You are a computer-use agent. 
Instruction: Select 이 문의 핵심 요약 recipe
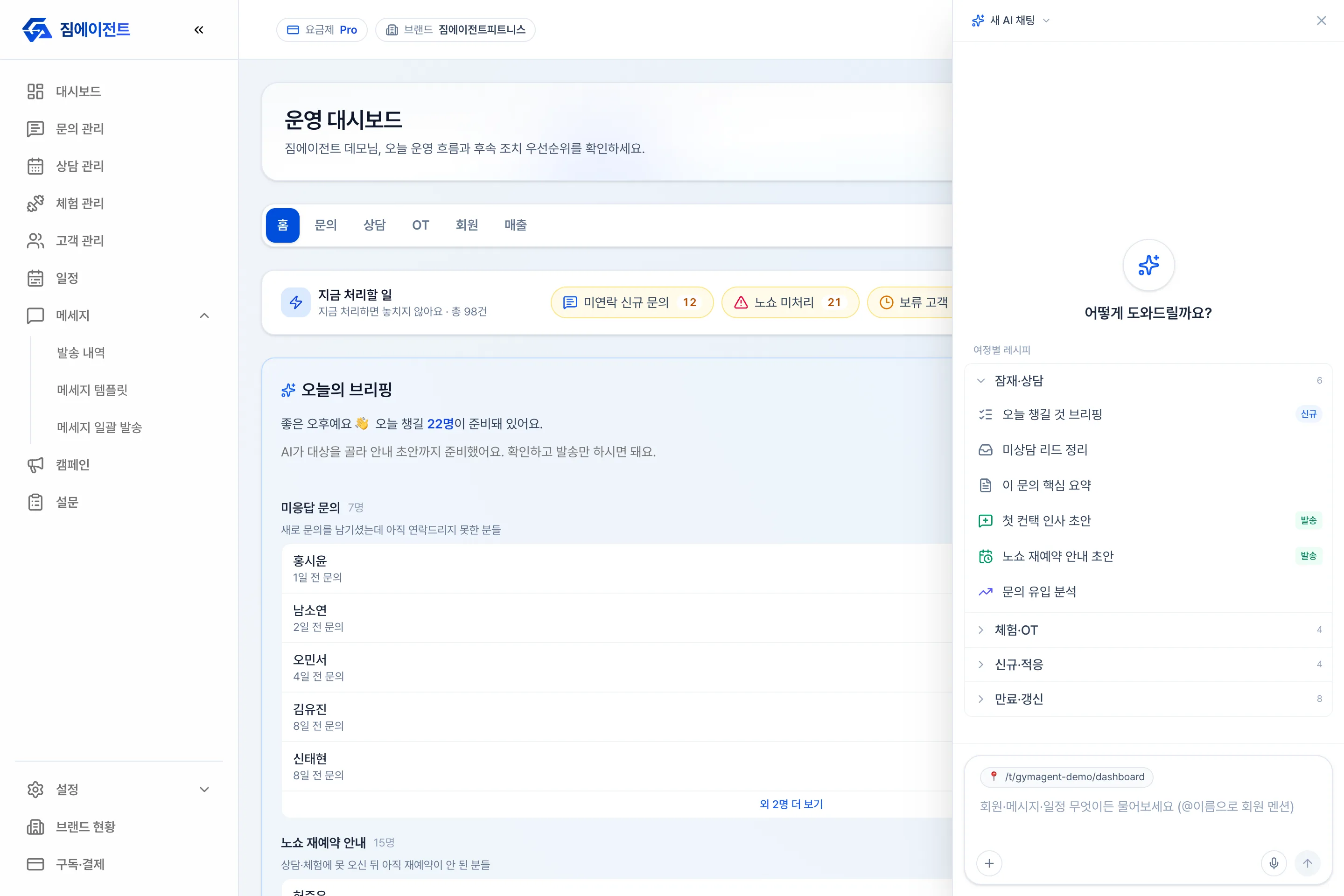click(x=1148, y=485)
